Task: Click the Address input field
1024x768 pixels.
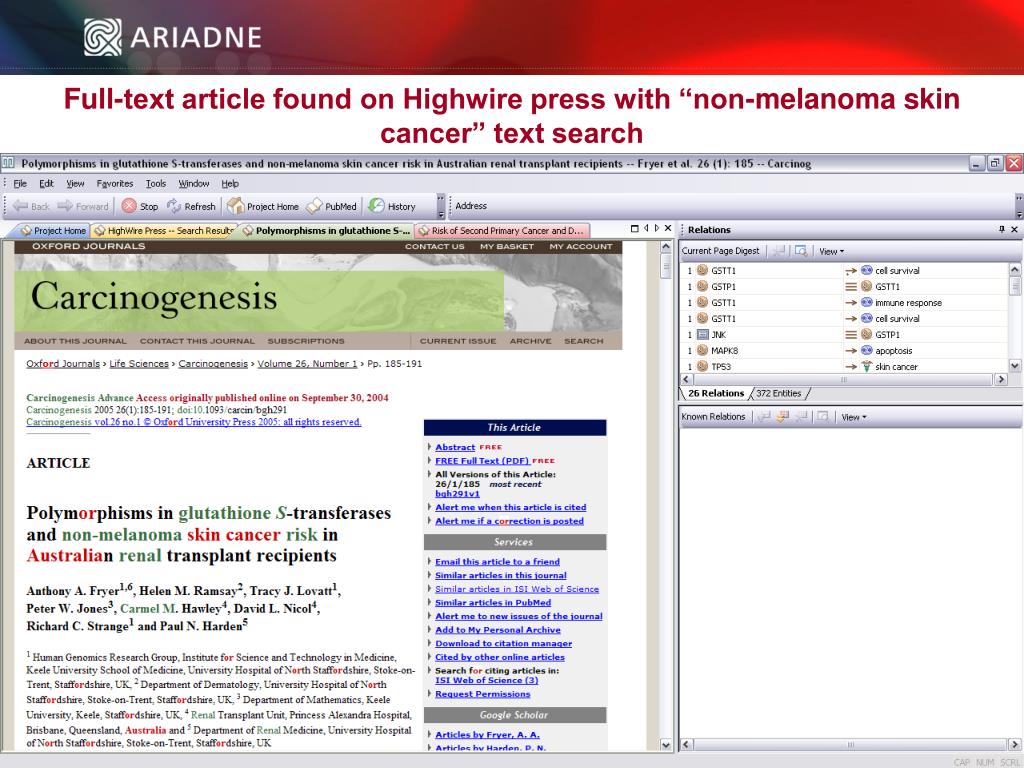Action: [x=751, y=206]
